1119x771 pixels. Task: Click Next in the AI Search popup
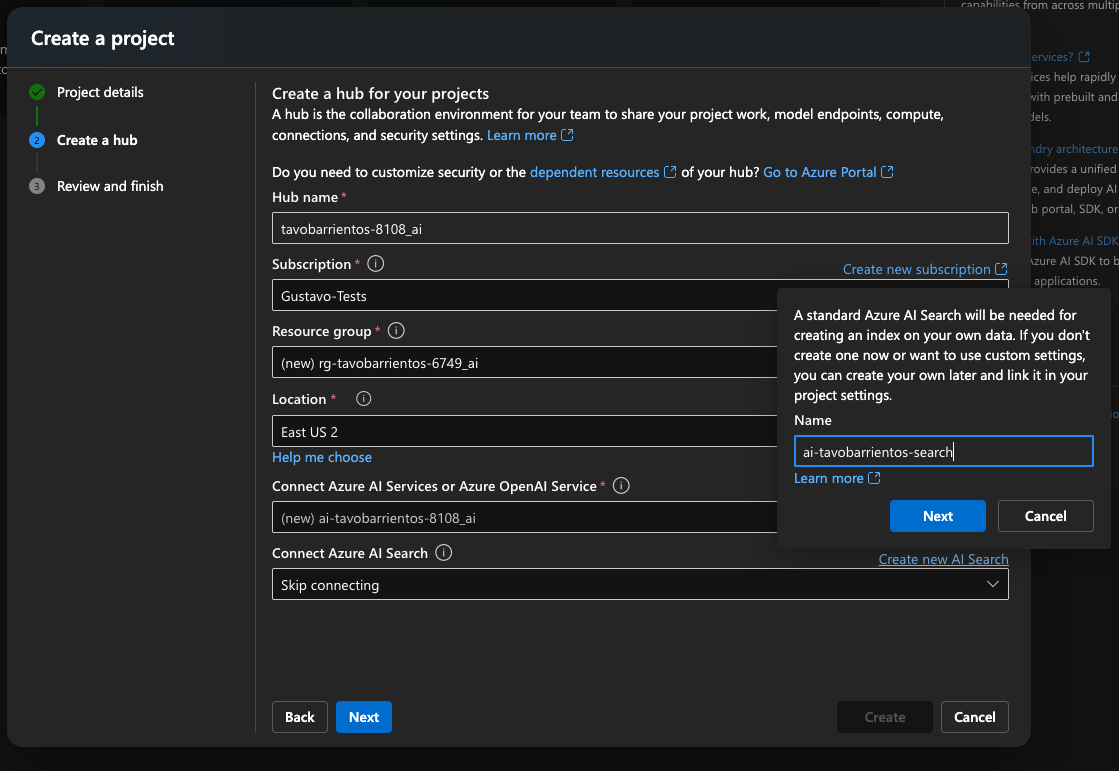point(938,516)
